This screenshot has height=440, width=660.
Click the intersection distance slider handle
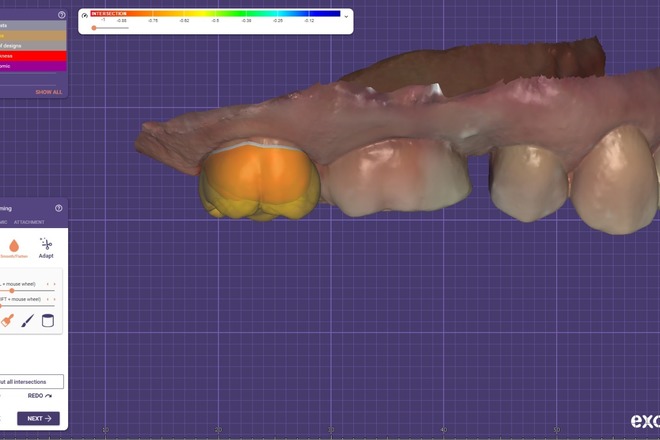tap(94, 28)
